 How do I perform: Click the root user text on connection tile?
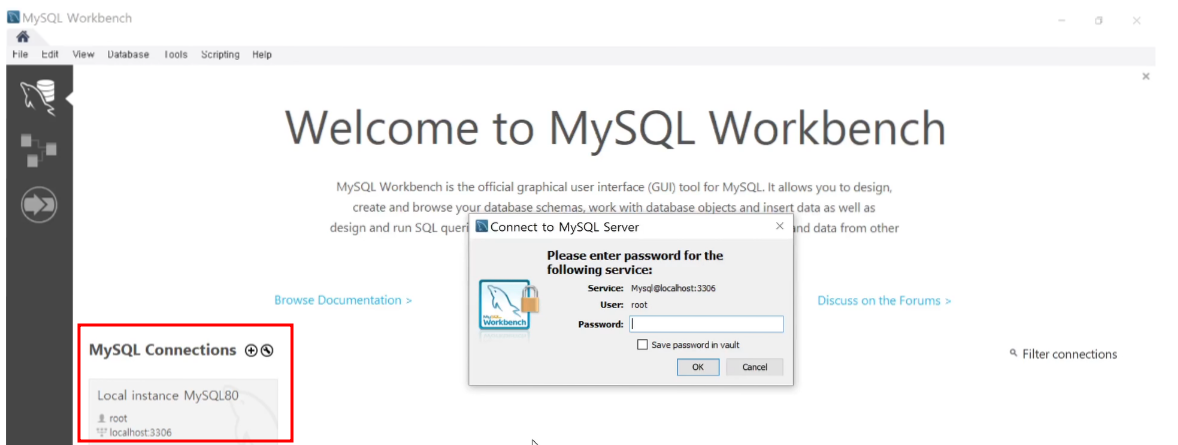(x=118, y=418)
